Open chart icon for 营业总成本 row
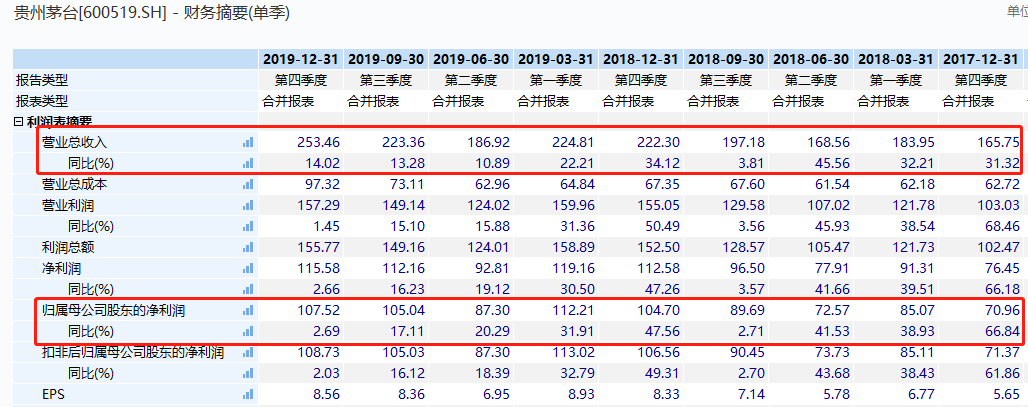 (248, 184)
